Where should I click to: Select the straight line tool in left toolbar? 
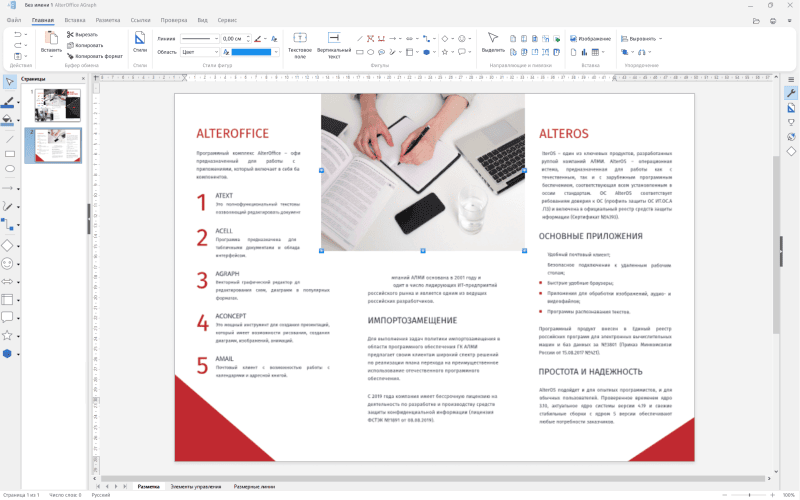(x=9, y=139)
